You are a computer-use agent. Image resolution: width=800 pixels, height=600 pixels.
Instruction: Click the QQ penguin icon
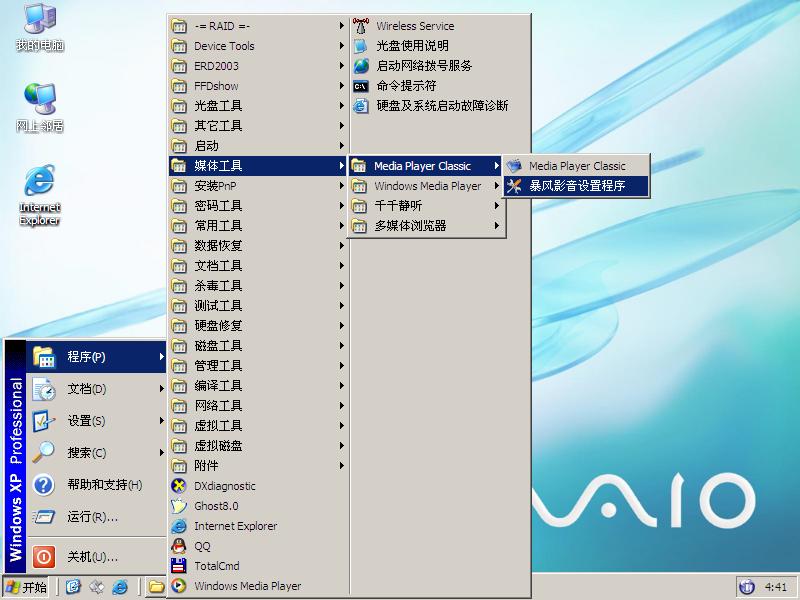(179, 546)
